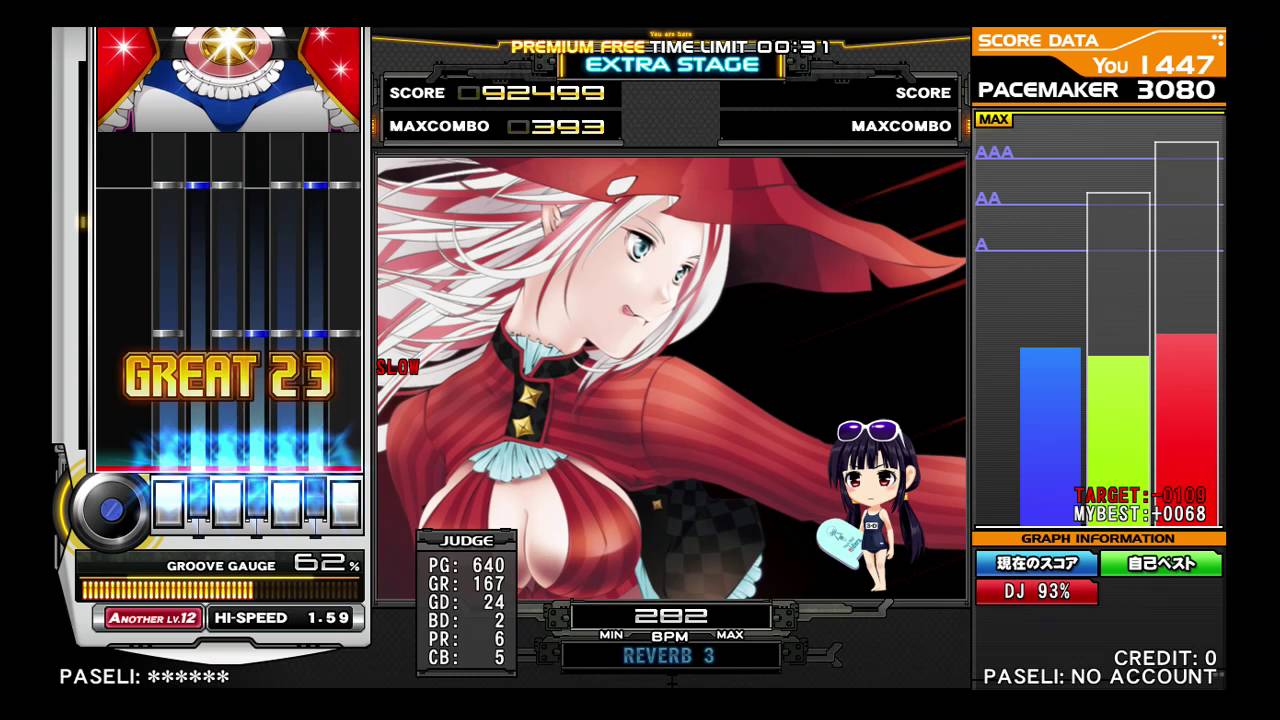Click the score value 92499
1280x720 pixels.
point(531,93)
